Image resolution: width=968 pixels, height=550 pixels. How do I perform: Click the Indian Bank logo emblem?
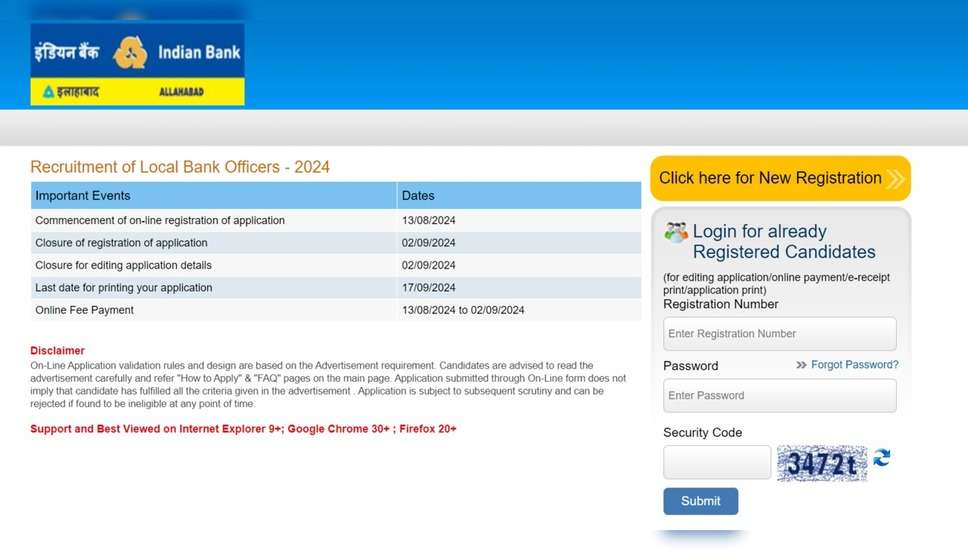(130, 52)
